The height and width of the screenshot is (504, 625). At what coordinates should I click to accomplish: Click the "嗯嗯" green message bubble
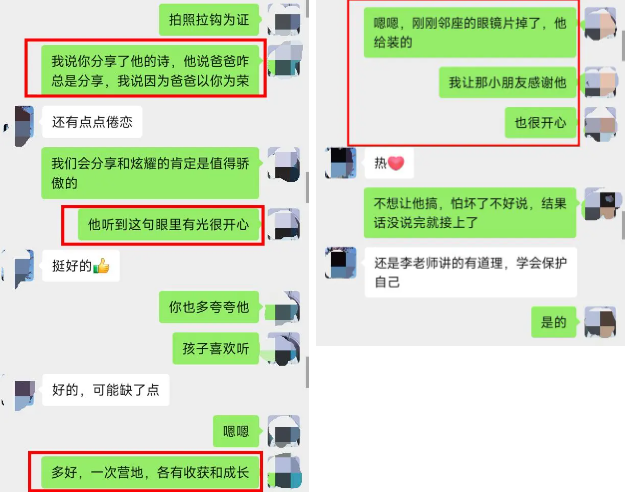tap(236, 431)
